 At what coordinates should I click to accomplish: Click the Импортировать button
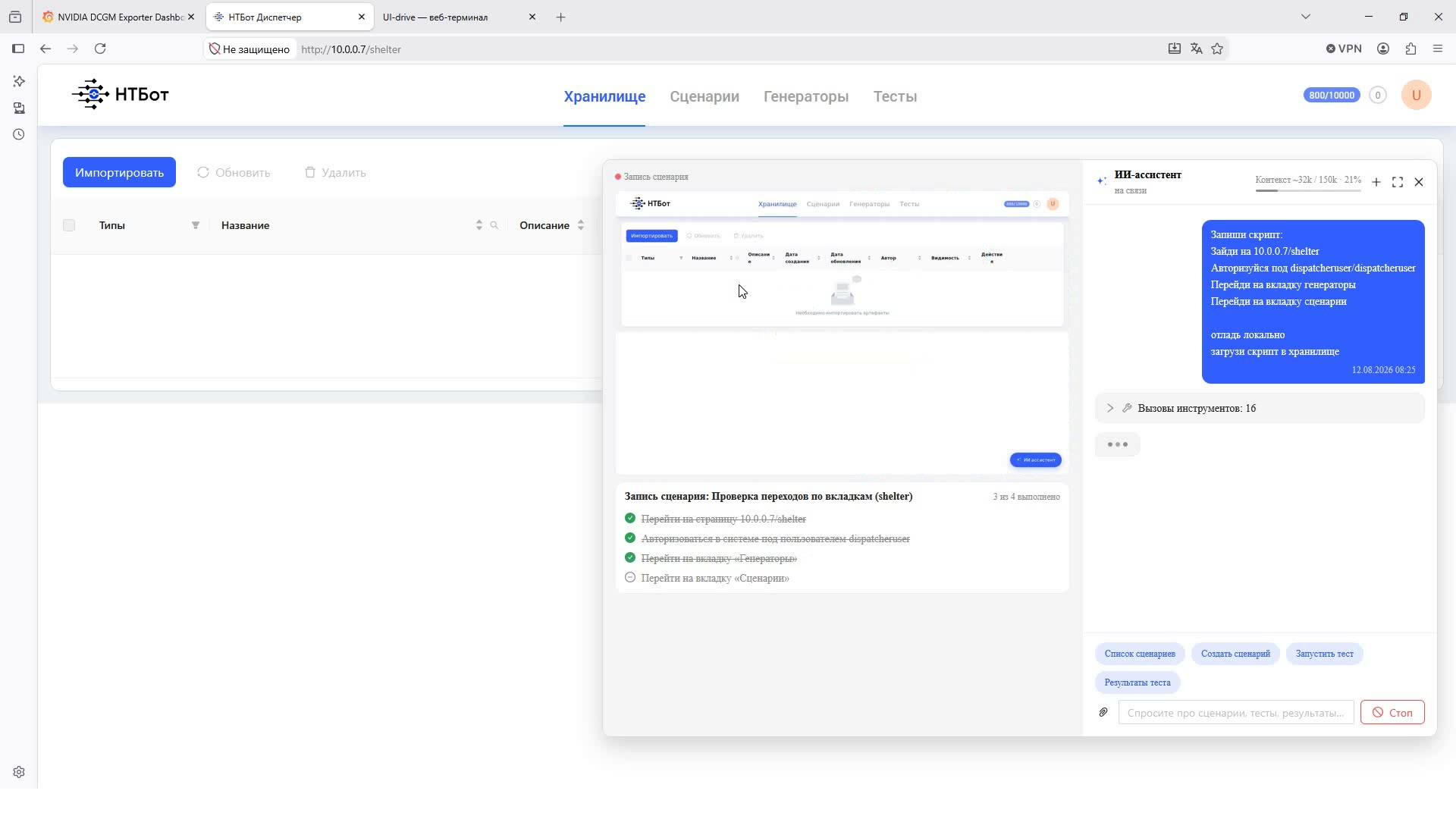click(119, 172)
